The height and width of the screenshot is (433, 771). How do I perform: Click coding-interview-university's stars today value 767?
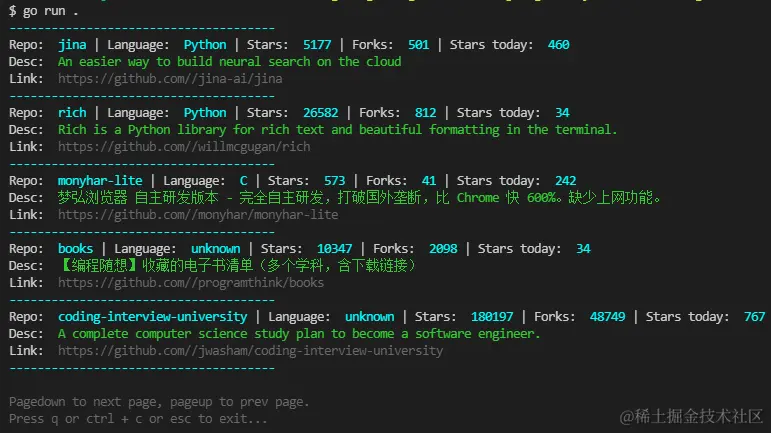[x=755, y=317]
